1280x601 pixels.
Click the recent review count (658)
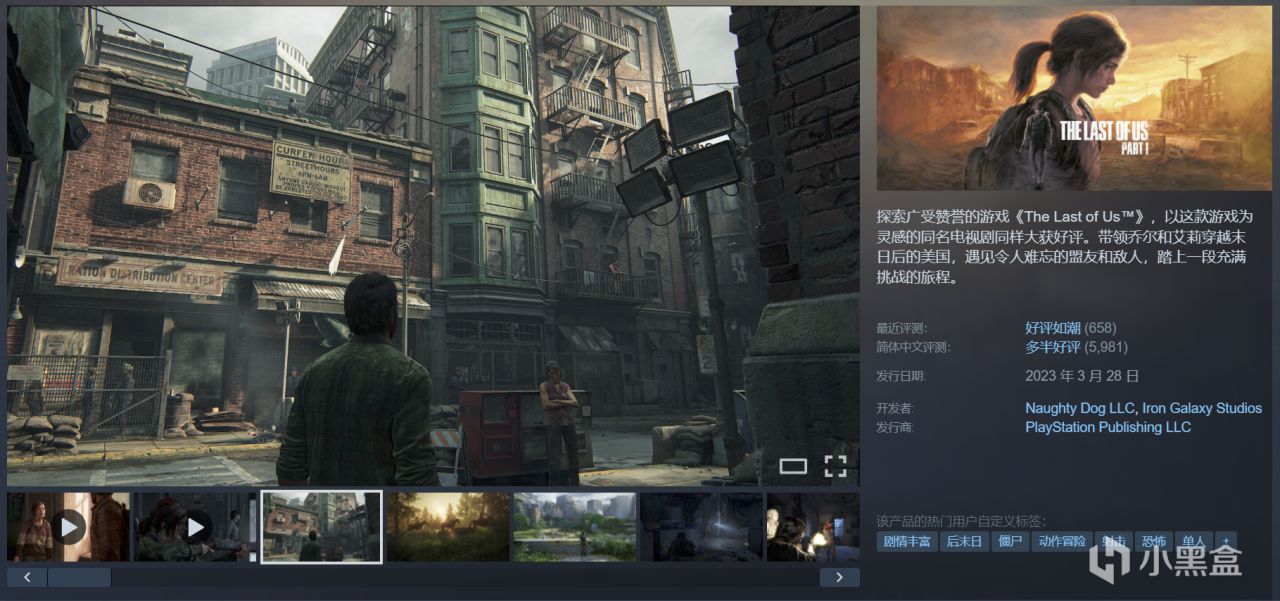point(1101,328)
